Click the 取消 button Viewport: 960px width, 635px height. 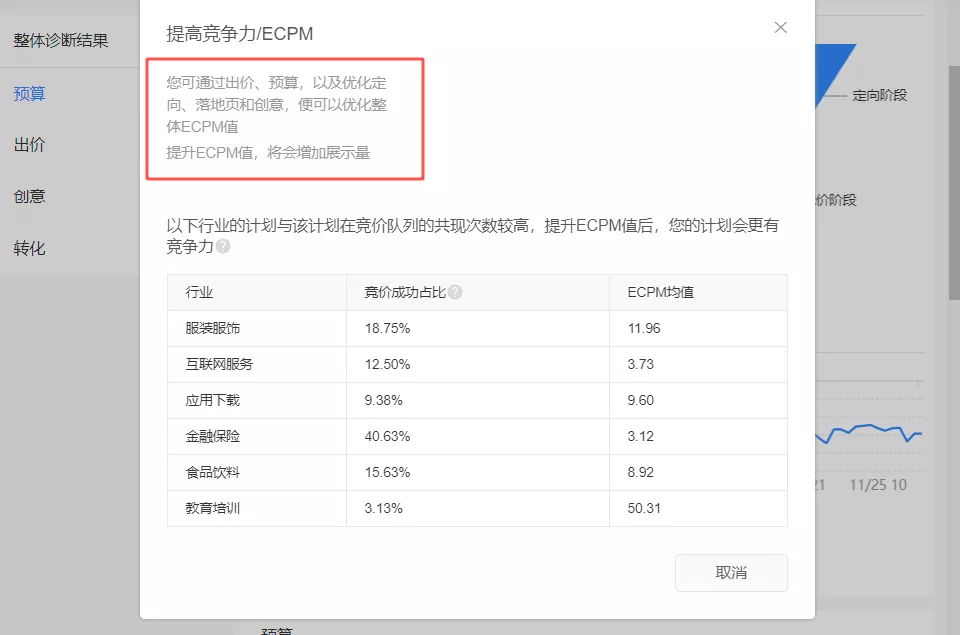[731, 572]
